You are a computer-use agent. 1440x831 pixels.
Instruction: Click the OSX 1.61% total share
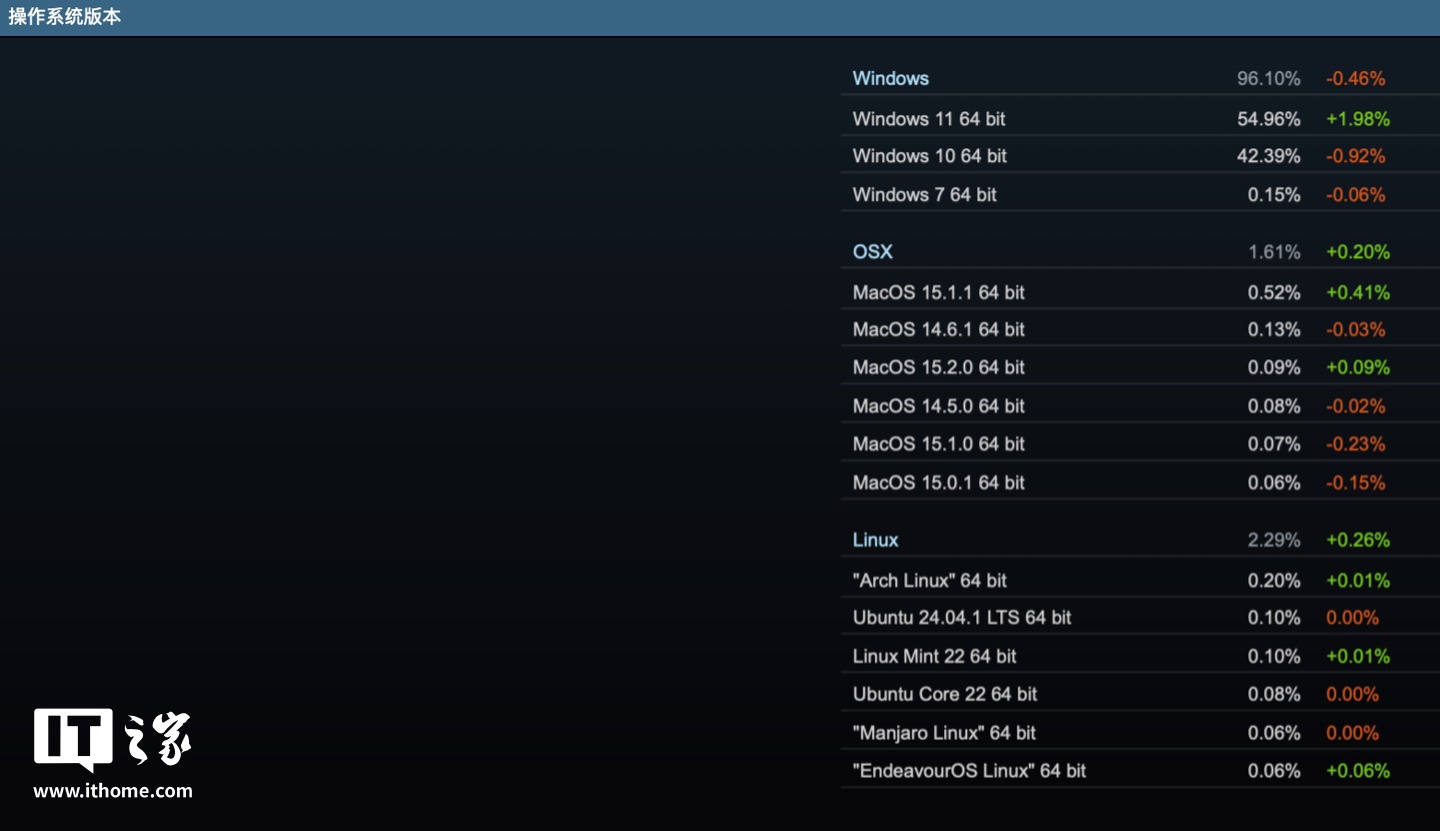pos(1274,252)
